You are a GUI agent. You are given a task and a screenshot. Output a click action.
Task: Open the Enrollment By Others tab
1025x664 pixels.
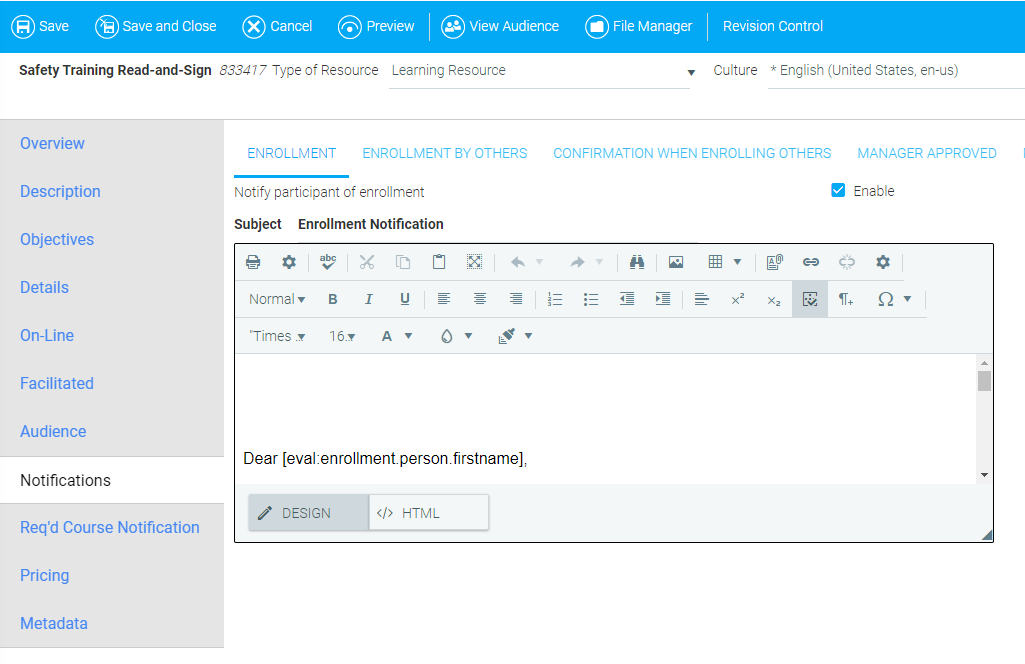444,153
